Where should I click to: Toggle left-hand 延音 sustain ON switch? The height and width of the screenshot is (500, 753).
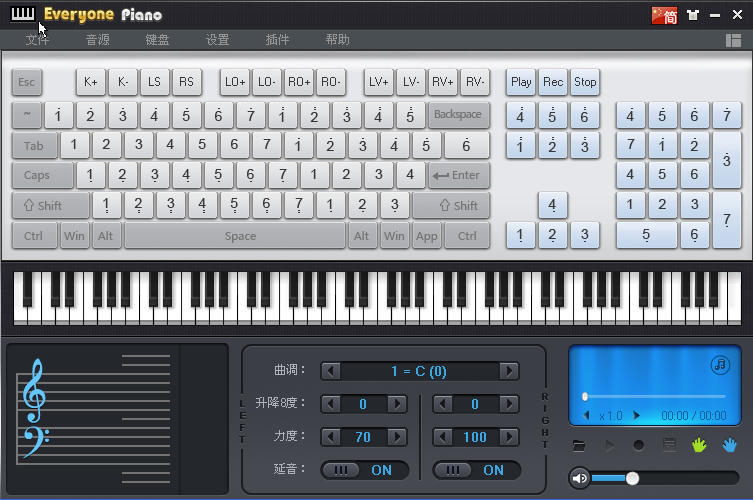coord(365,470)
